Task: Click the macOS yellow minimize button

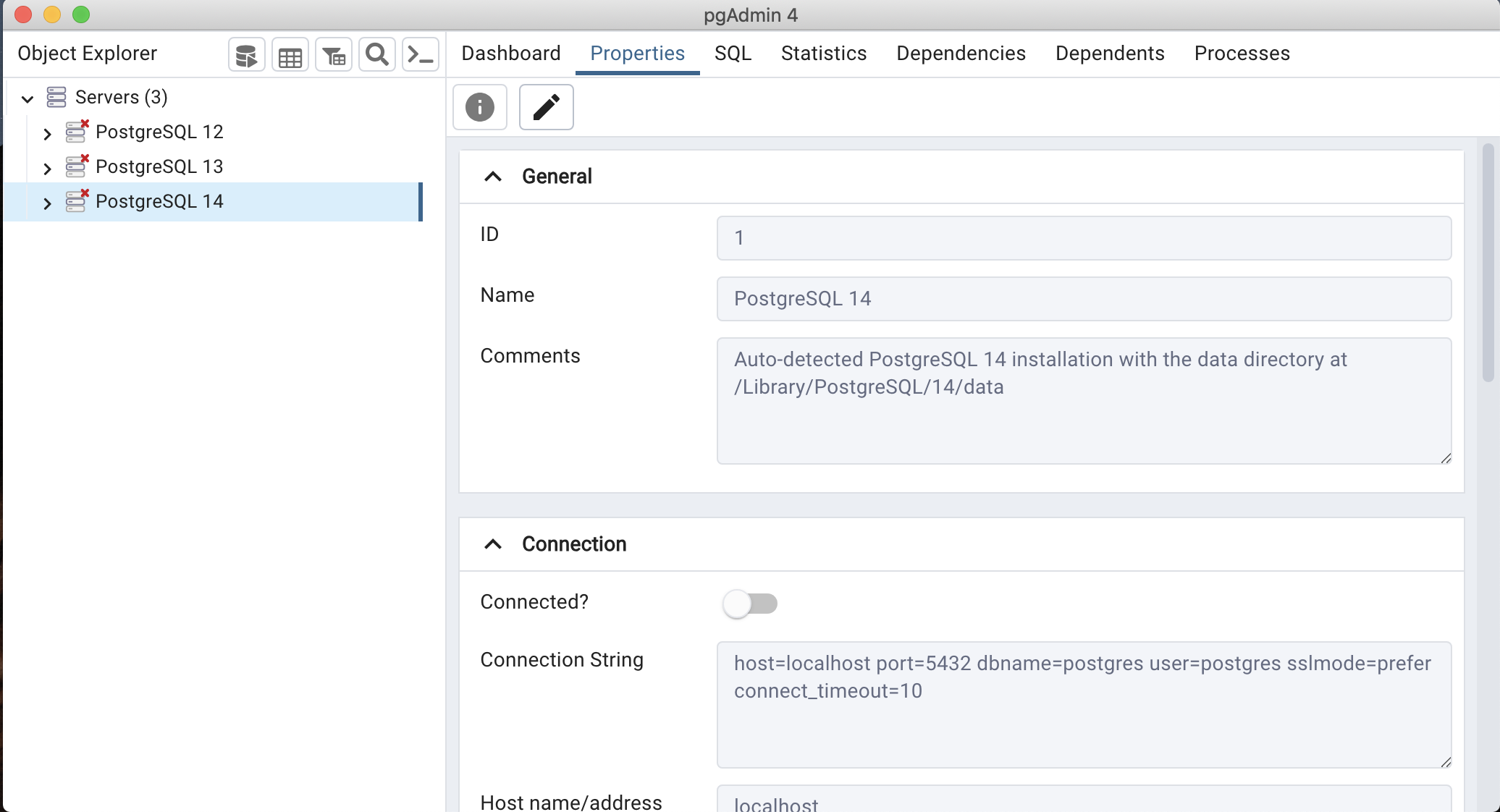Action: point(52,14)
